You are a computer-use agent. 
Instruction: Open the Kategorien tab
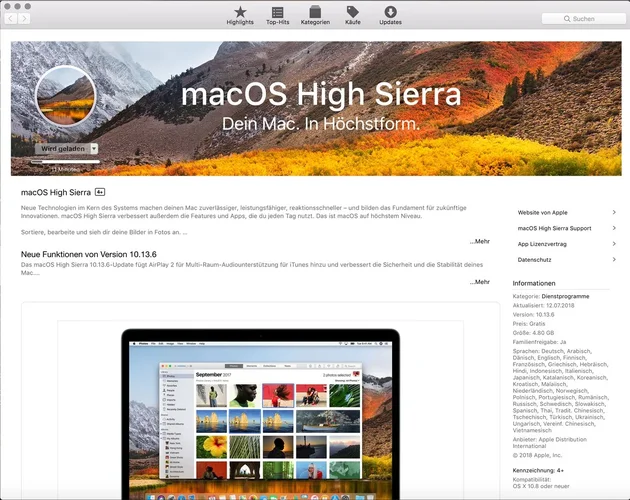pyautogui.click(x=315, y=16)
